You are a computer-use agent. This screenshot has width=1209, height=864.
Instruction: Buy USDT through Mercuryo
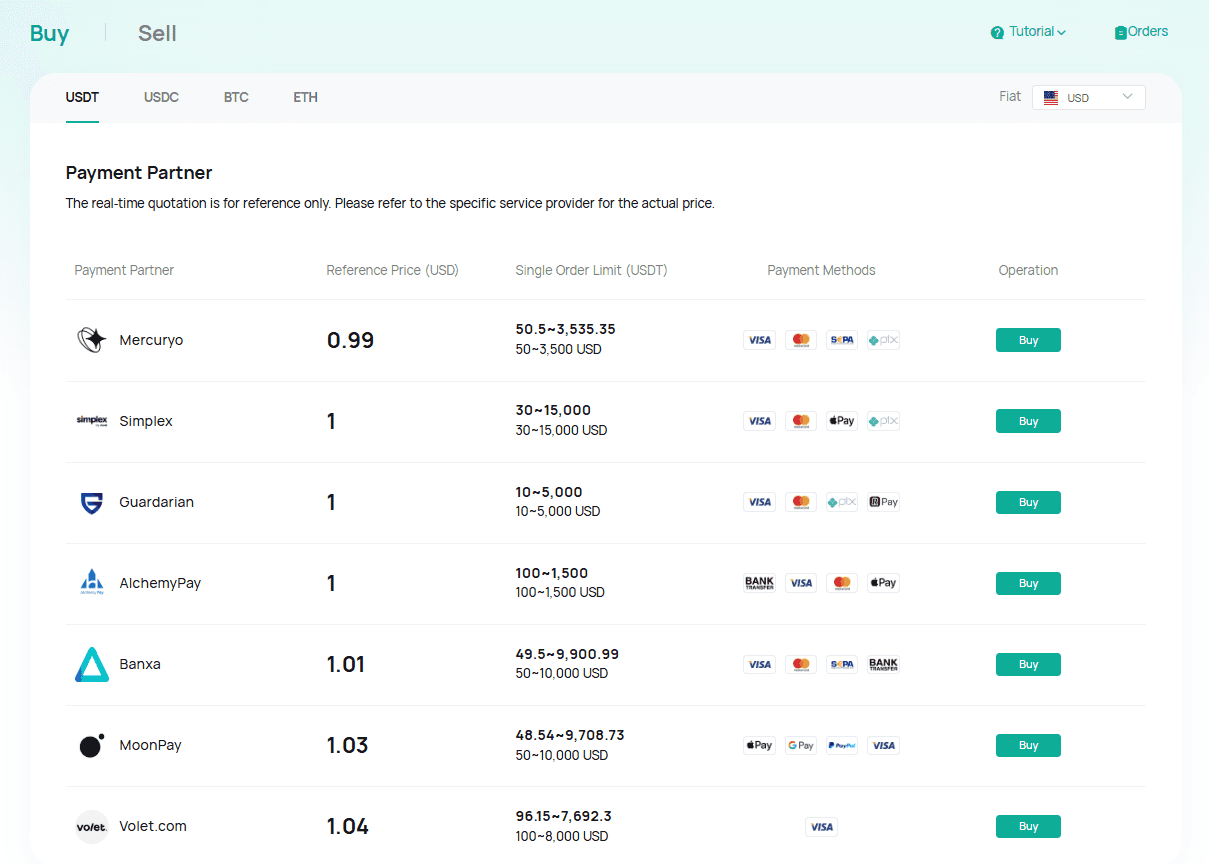[x=1028, y=340]
